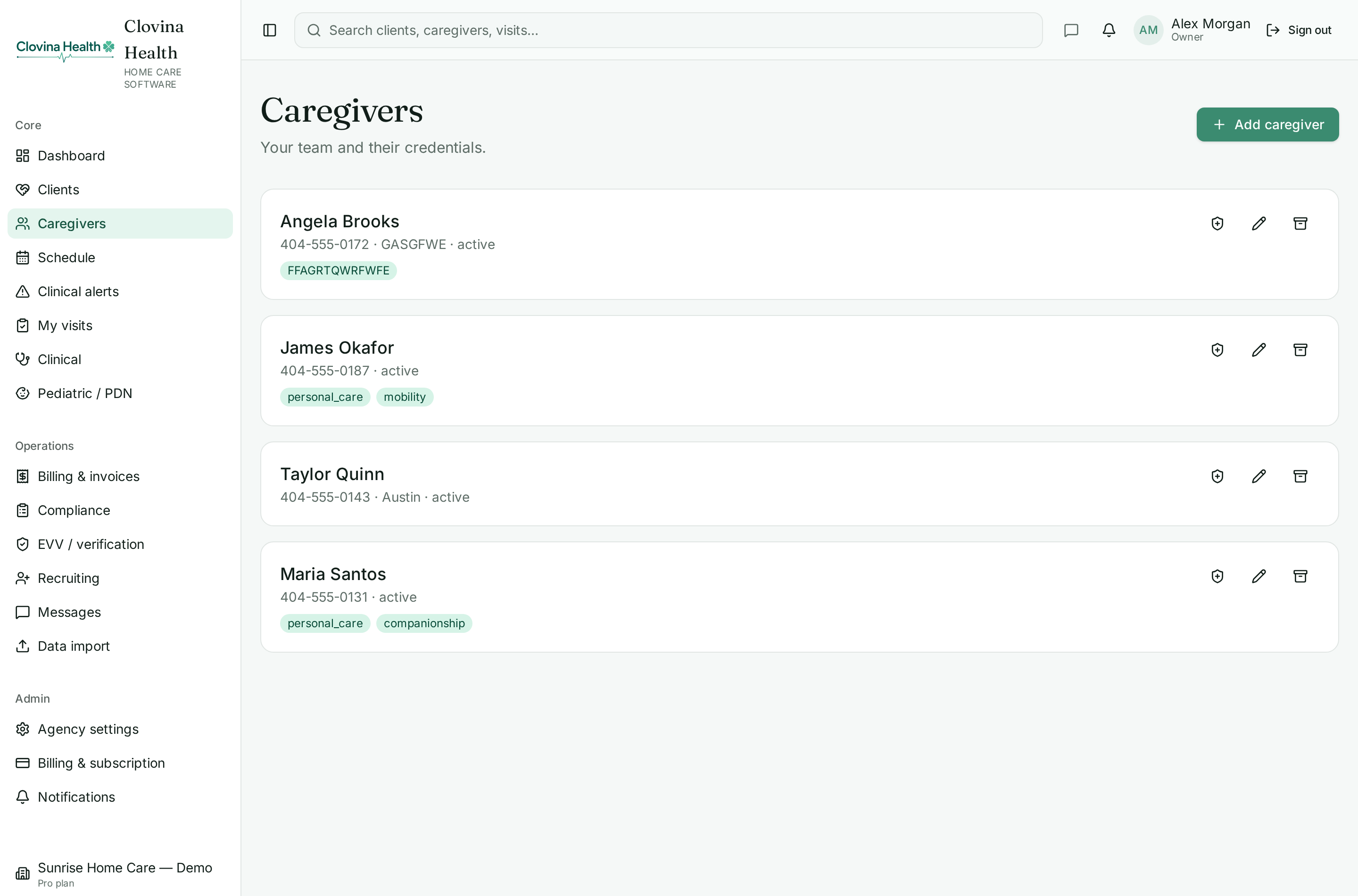Edit James Okafor with the pencil icon
The image size is (1358, 896).
1259,350
